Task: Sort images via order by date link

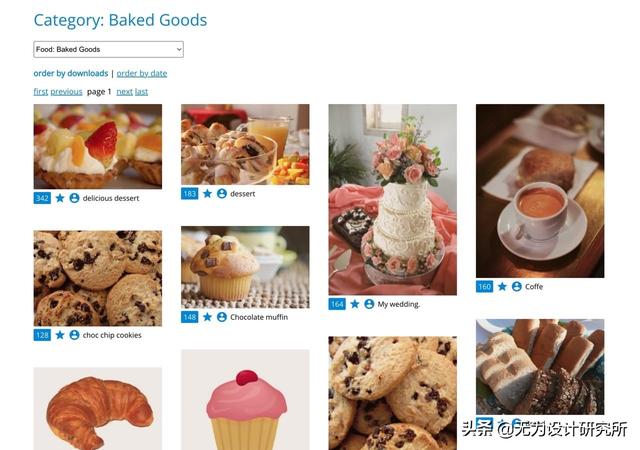Action: 142,74
